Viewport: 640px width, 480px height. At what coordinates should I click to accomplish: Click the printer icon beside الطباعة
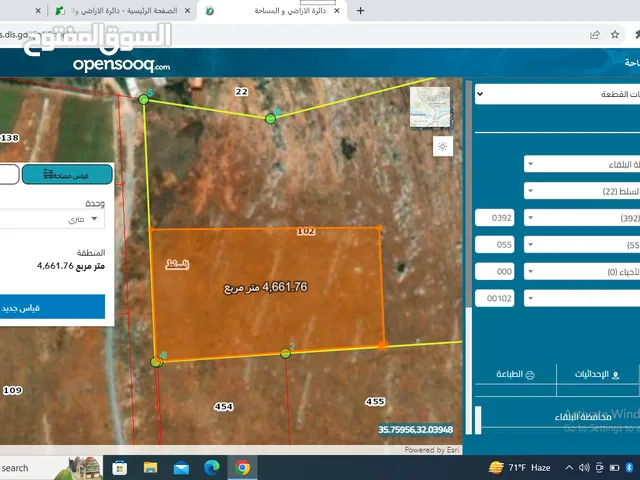coord(530,375)
